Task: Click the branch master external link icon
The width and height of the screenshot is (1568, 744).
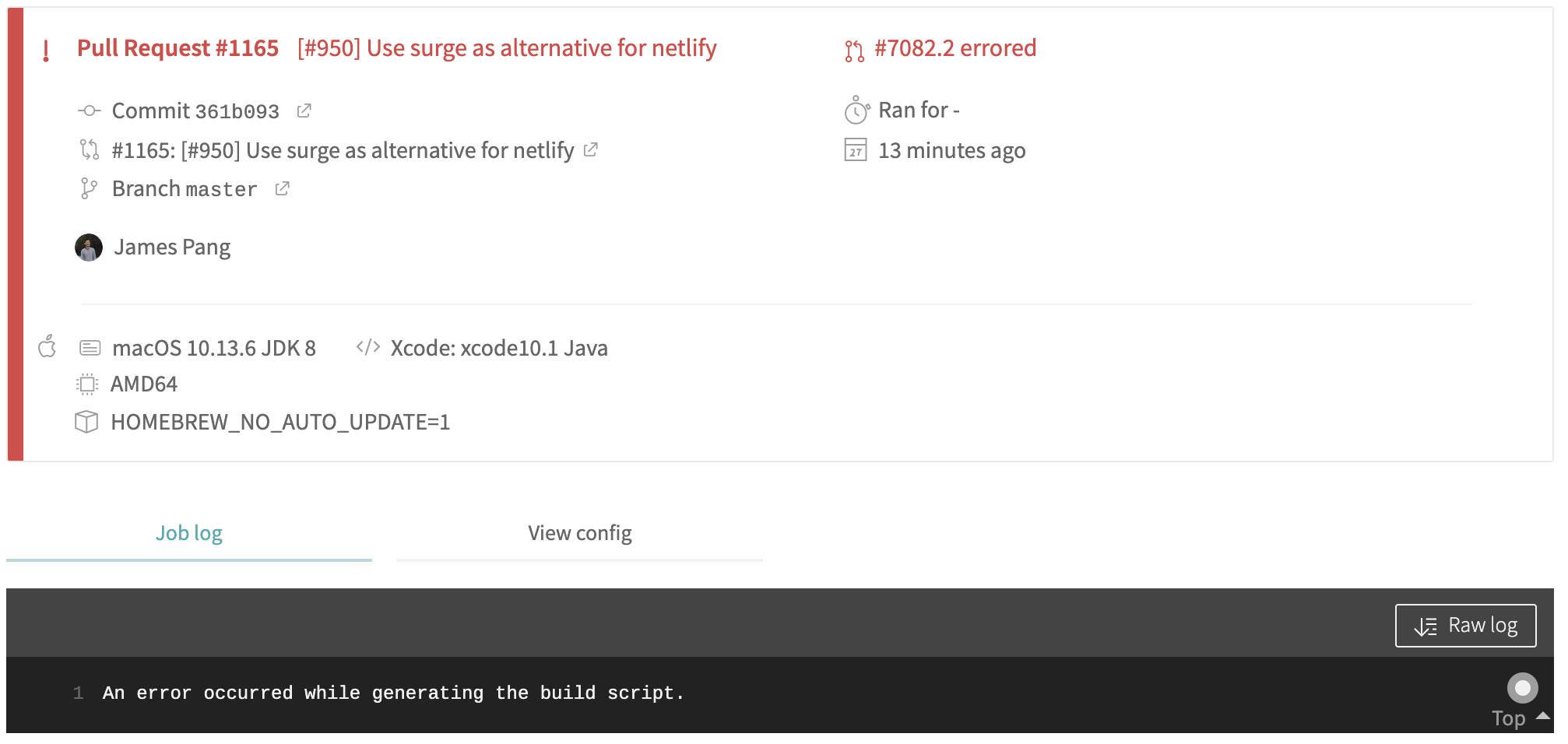Action: (x=282, y=188)
